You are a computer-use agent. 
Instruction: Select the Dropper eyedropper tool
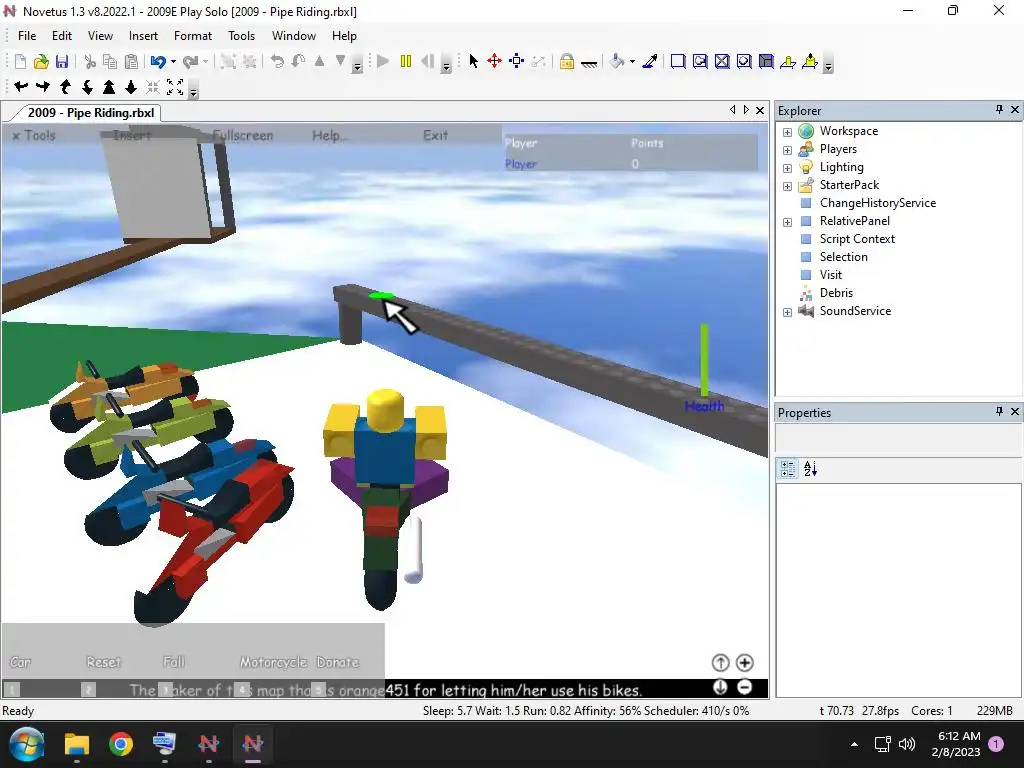tap(650, 61)
